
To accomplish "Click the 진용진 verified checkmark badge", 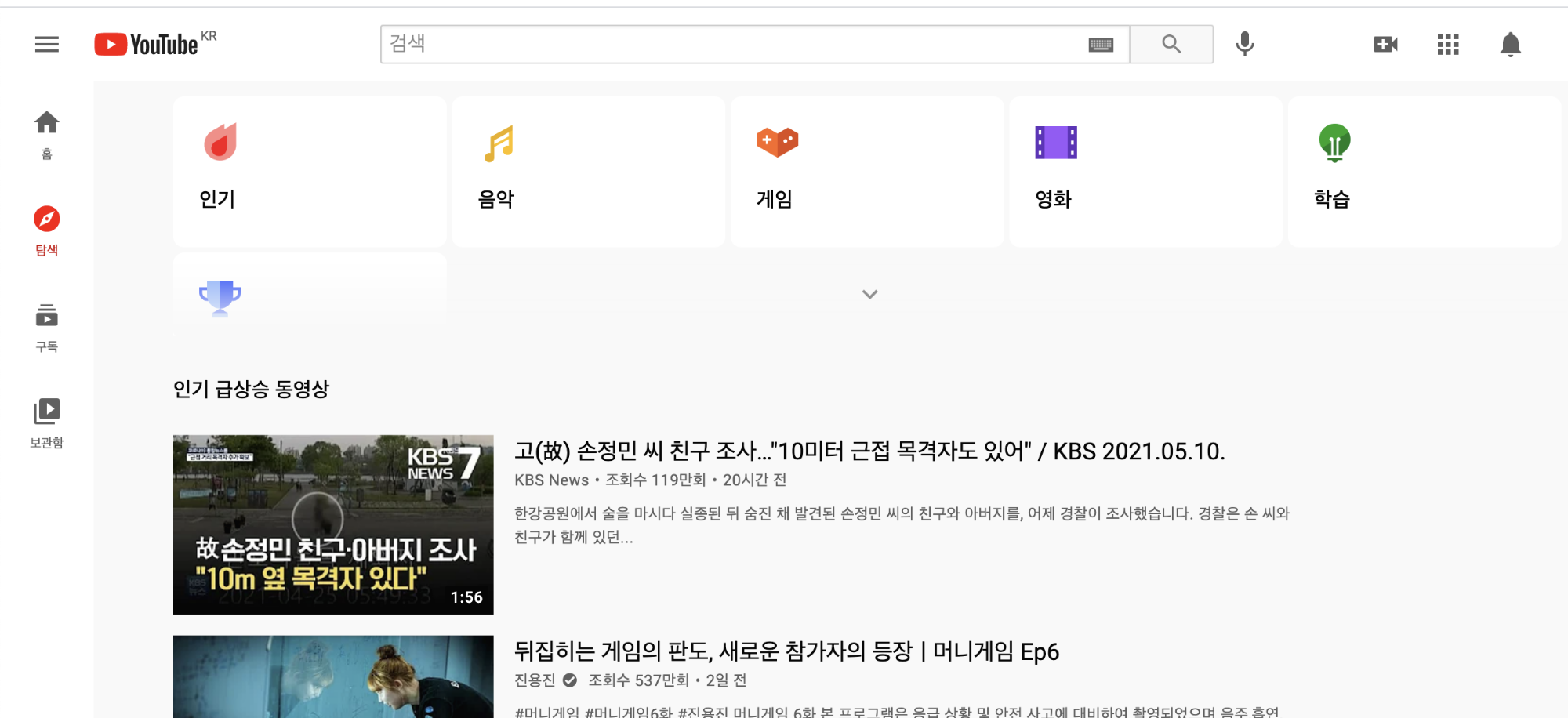I will [x=570, y=680].
